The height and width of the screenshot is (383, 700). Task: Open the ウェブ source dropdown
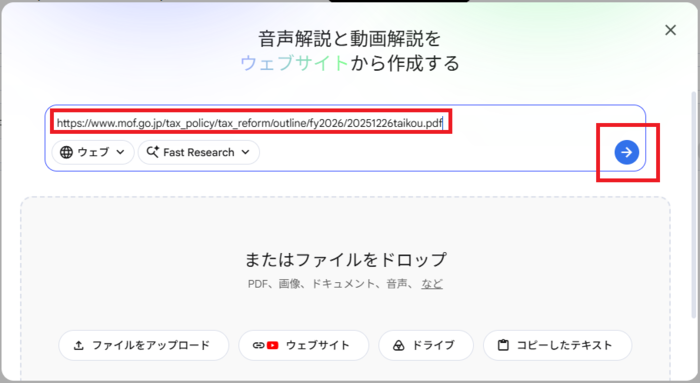(93, 152)
